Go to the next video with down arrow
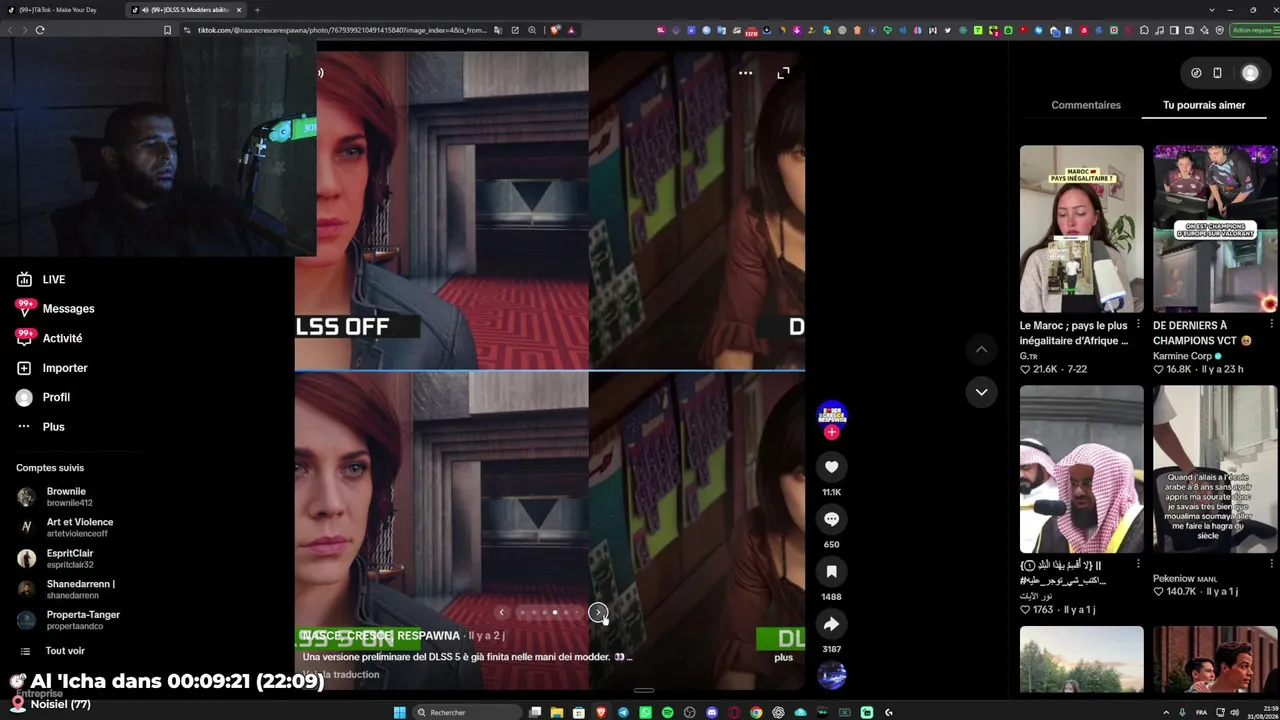The image size is (1280, 720). pyautogui.click(x=981, y=392)
